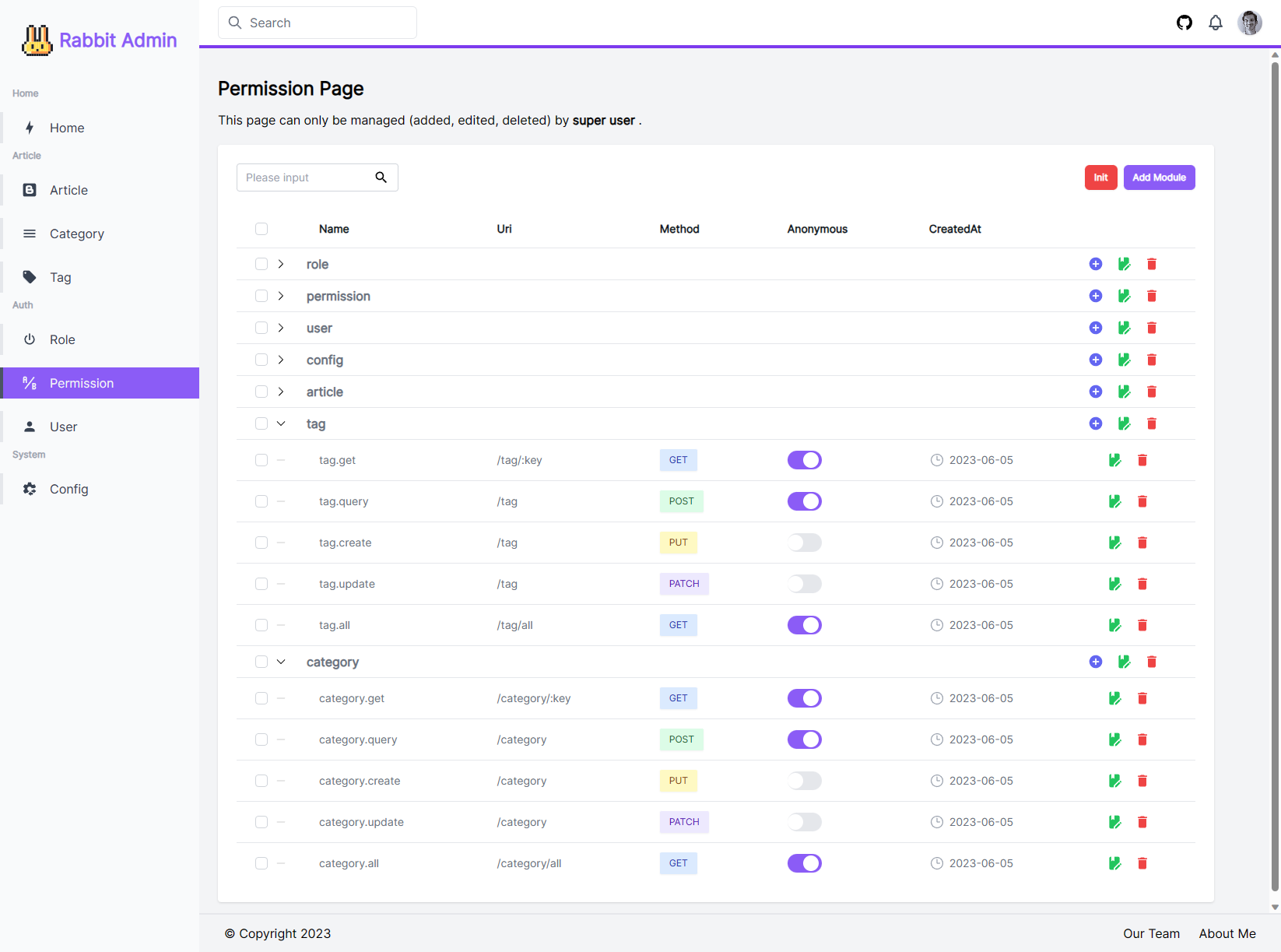Focus the top Search field
The image size is (1281, 952).
tap(318, 23)
